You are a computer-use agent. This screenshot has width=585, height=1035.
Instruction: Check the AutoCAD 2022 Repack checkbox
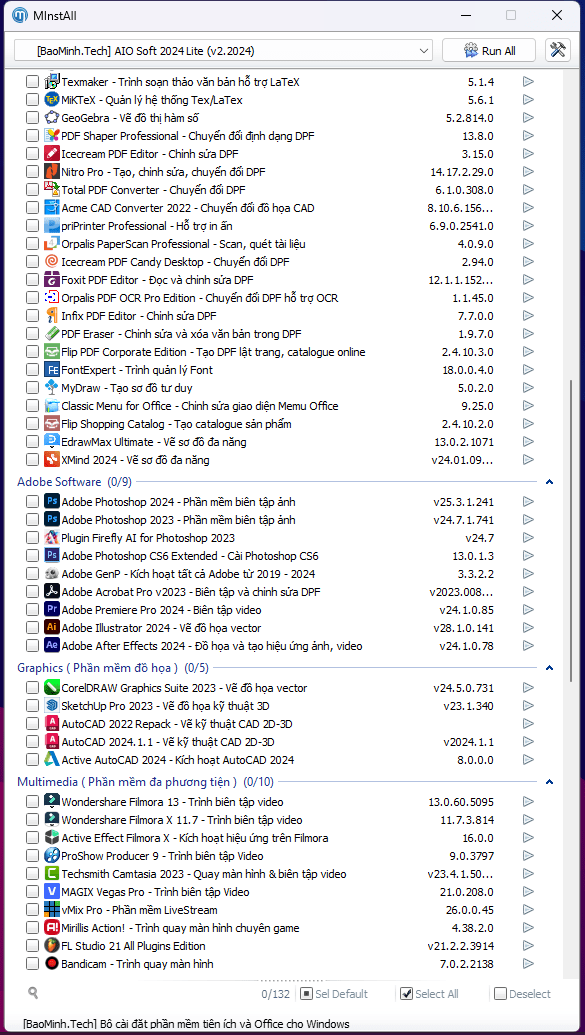[32, 724]
